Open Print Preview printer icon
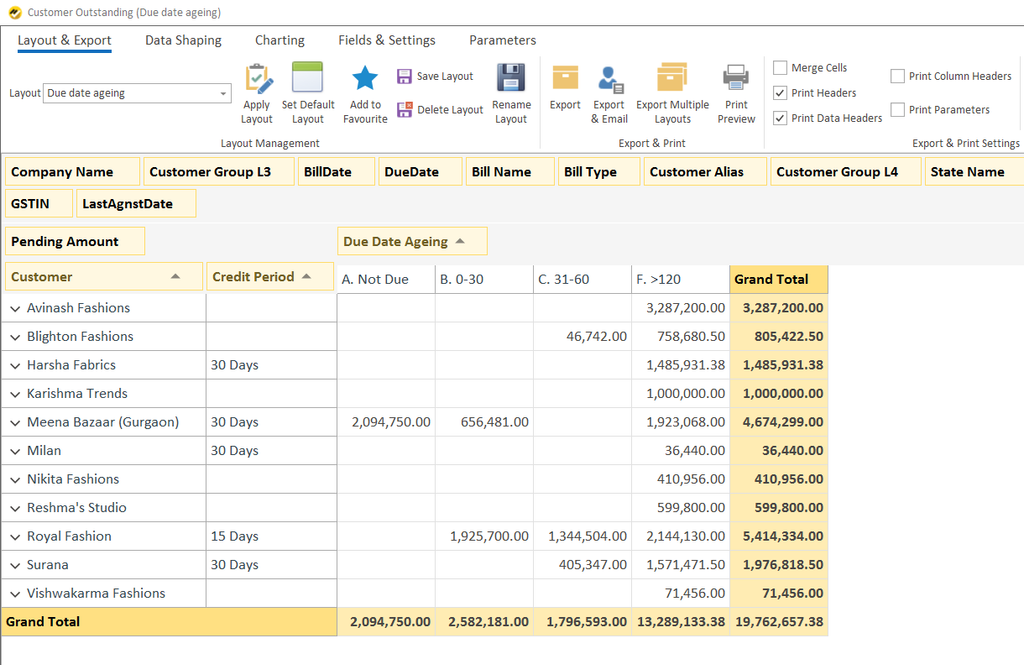Viewport: 1024px width, 665px height. (736, 78)
